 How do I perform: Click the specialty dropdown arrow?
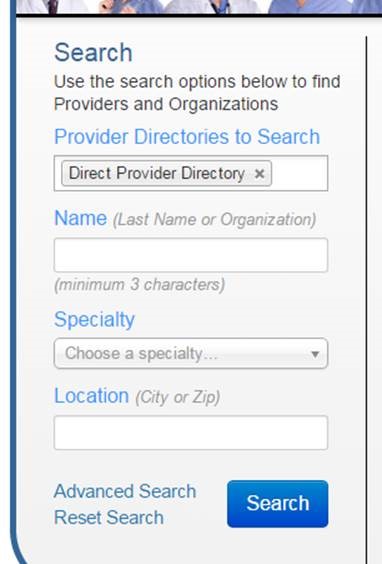tap(315, 354)
